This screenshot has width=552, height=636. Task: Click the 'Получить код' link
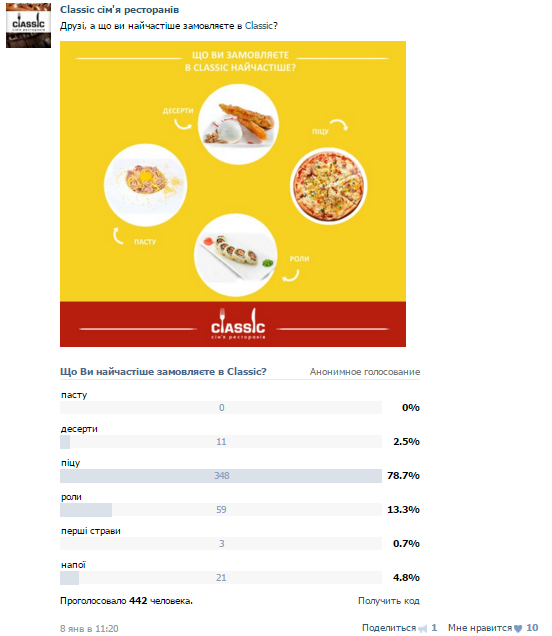[389, 601]
